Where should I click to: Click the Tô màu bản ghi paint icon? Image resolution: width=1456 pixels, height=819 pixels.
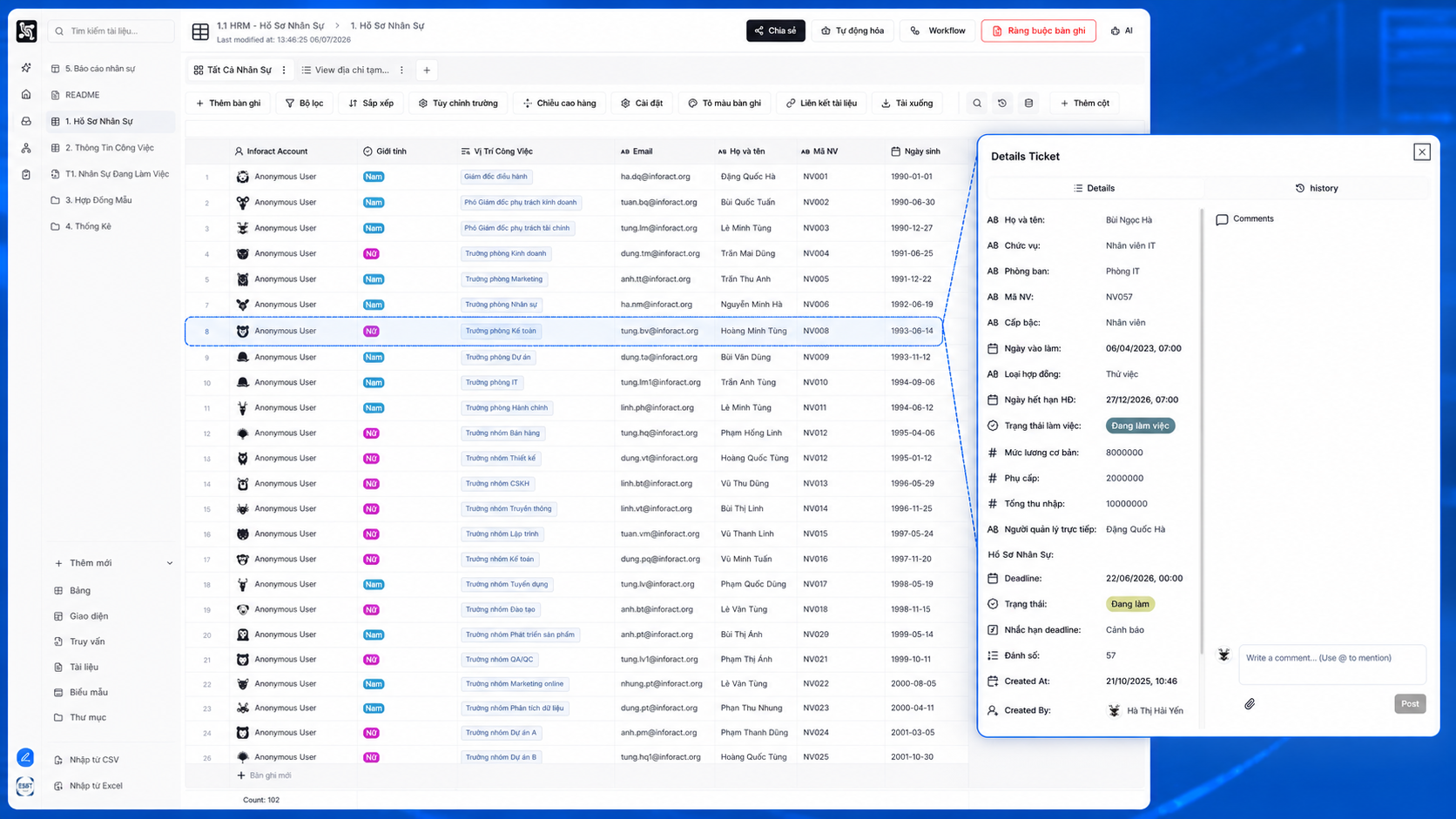pos(692,103)
